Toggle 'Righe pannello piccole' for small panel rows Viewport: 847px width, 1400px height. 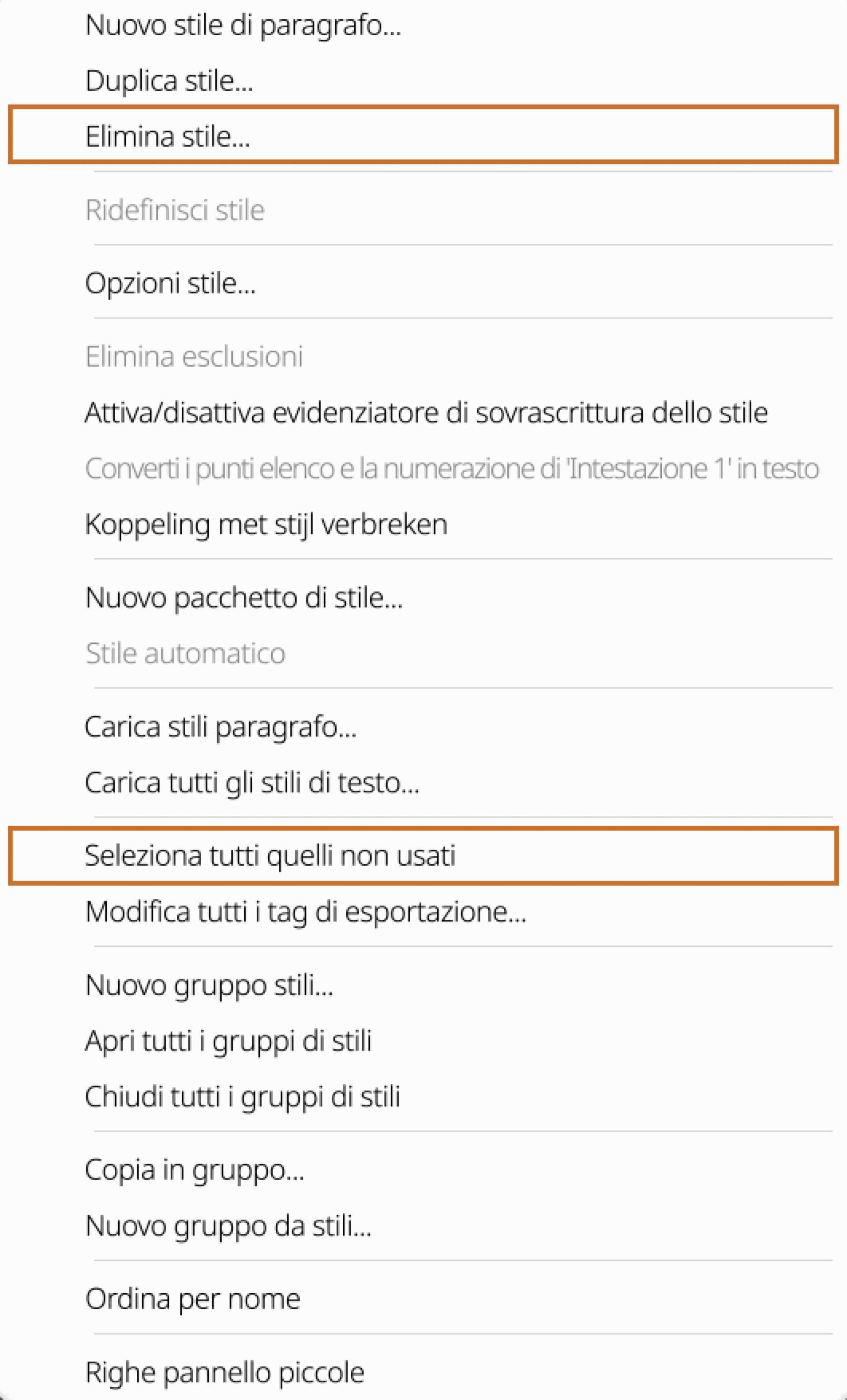[x=225, y=1372]
